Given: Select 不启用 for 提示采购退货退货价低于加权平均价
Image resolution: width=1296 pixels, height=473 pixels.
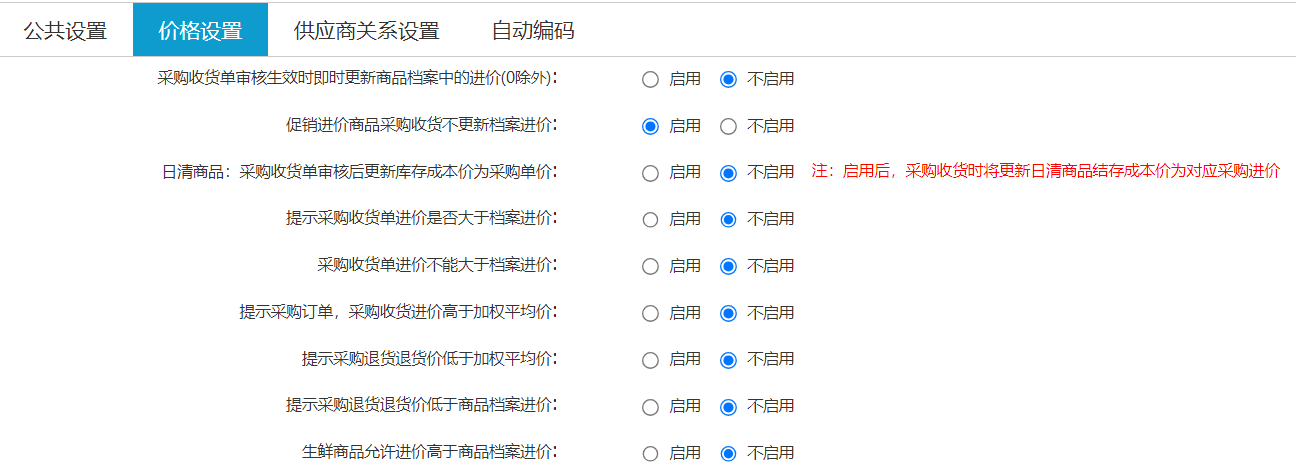Looking at the screenshot, I should point(729,359).
